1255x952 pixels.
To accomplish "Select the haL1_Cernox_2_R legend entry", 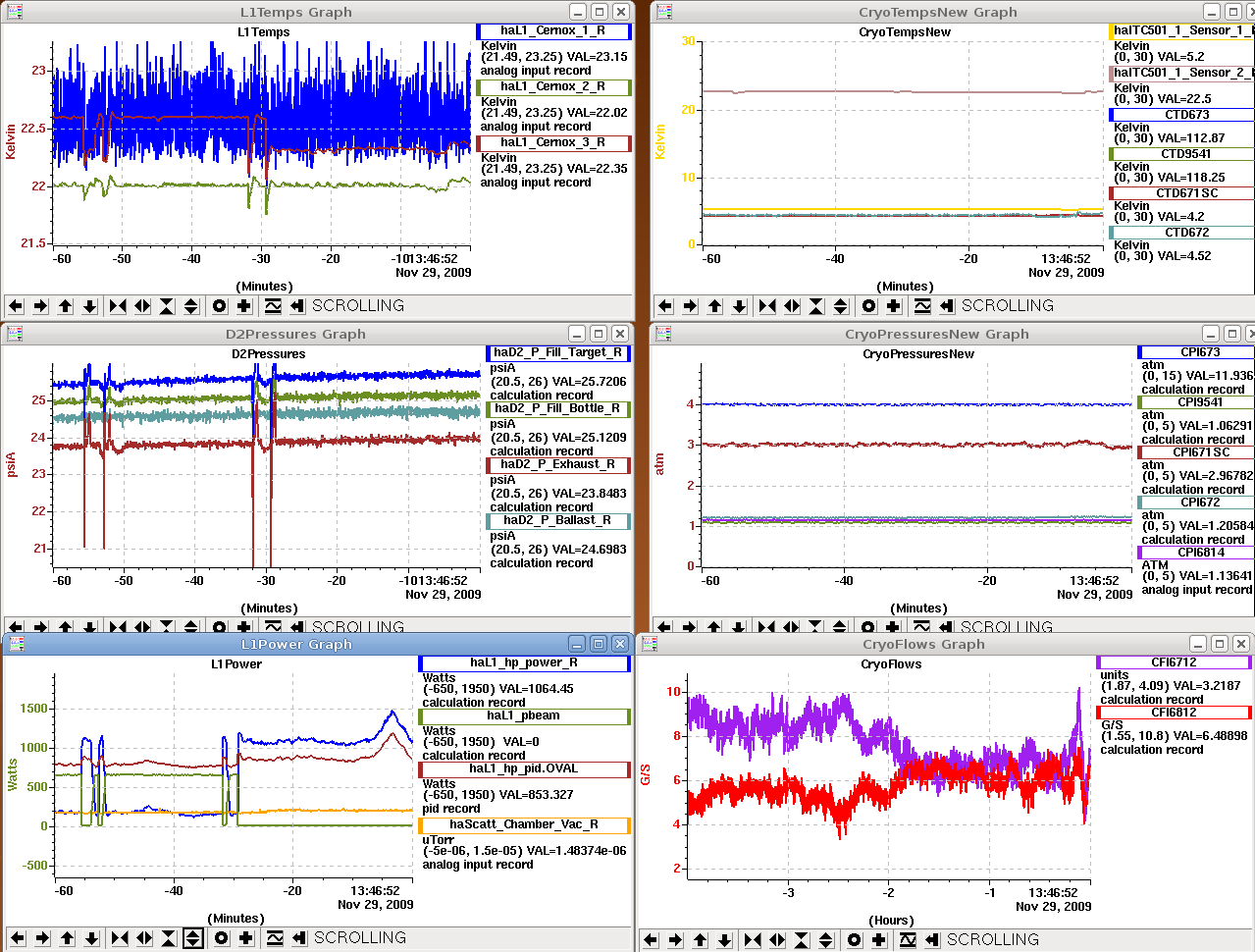I will [553, 87].
